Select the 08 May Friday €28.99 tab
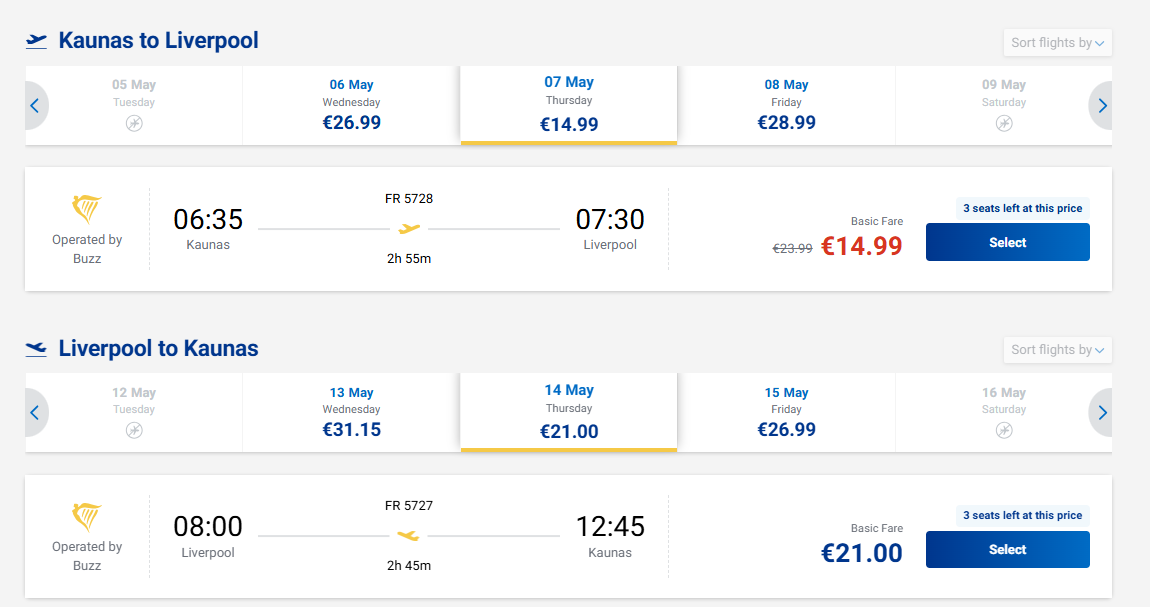 [x=786, y=105]
